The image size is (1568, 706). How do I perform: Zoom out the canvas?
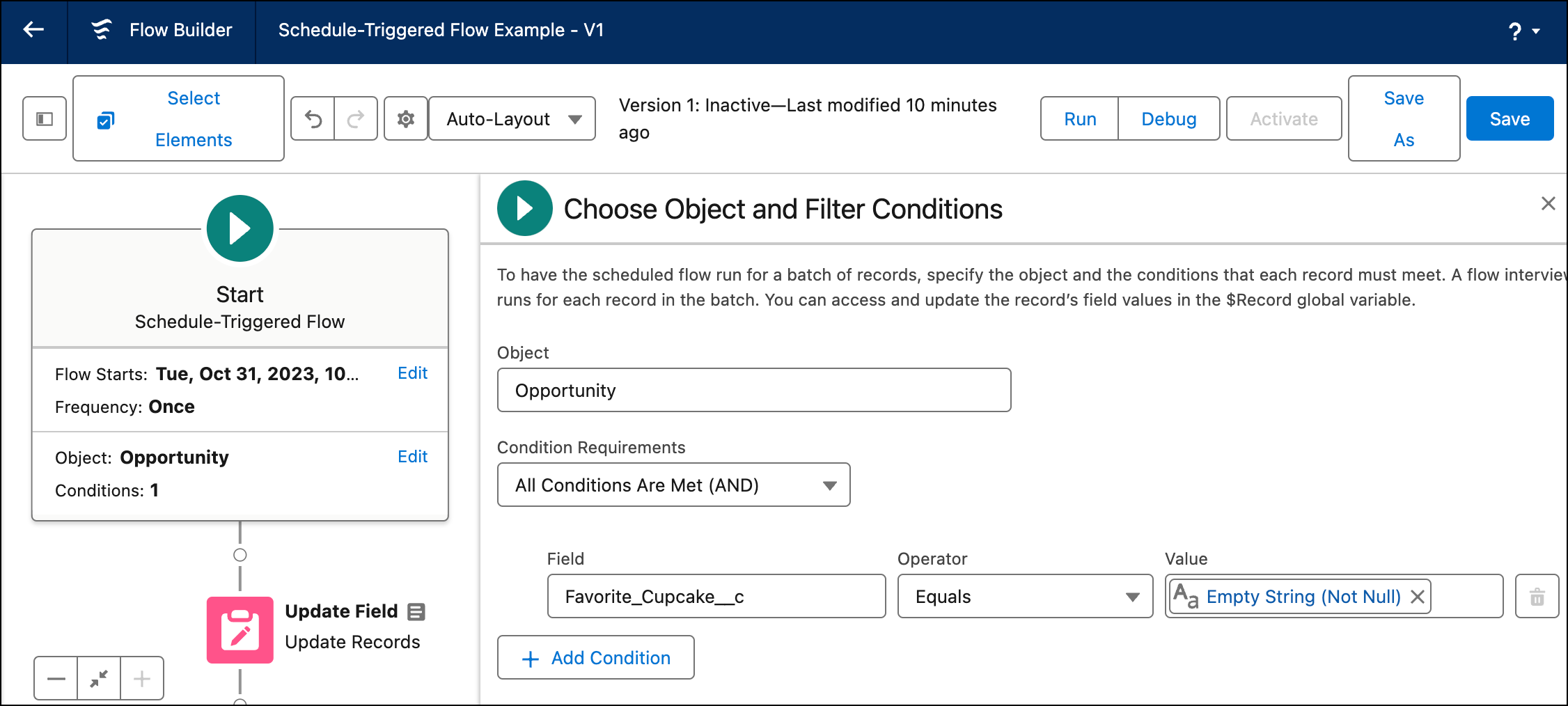coord(56,678)
